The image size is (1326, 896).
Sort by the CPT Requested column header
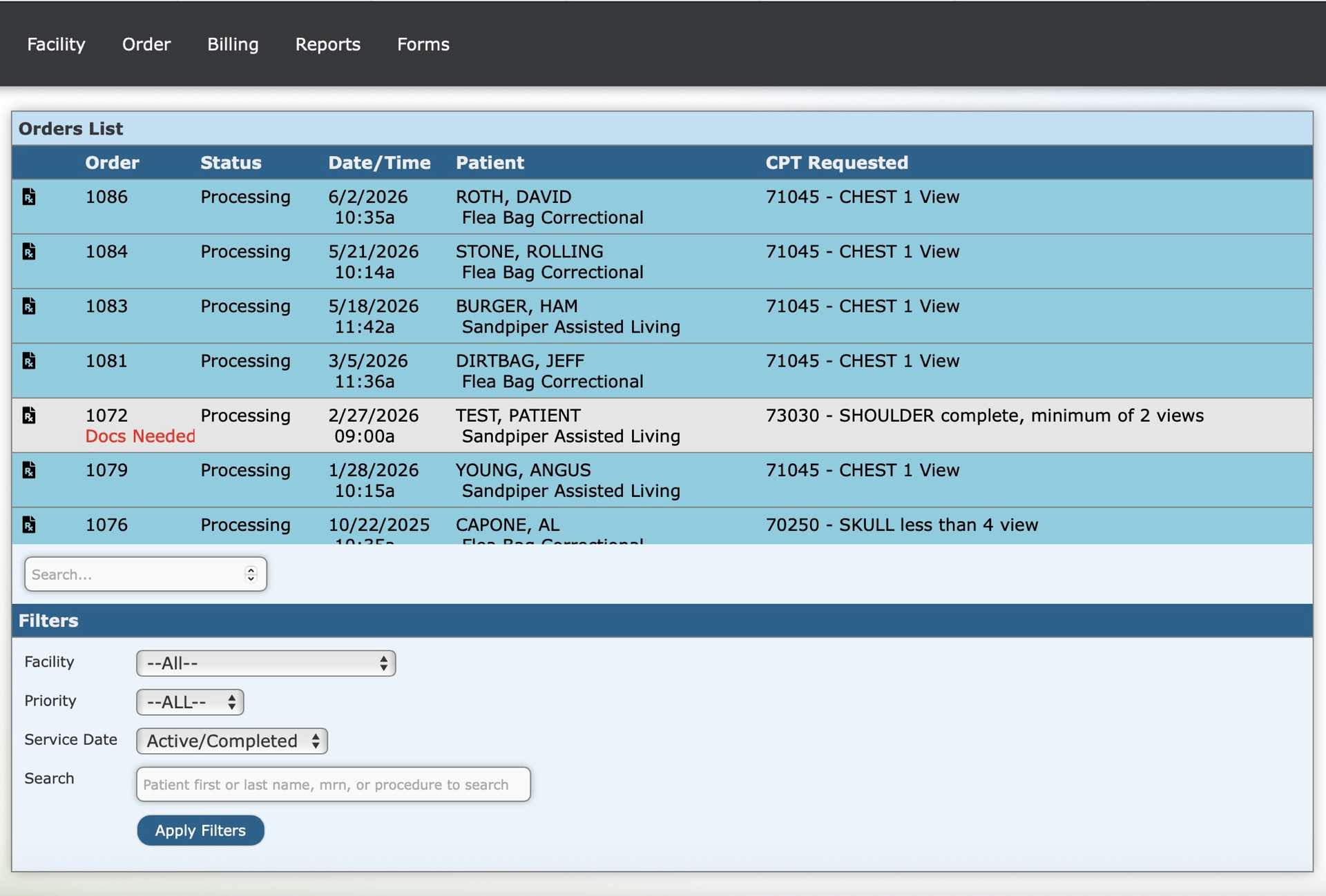(x=837, y=163)
